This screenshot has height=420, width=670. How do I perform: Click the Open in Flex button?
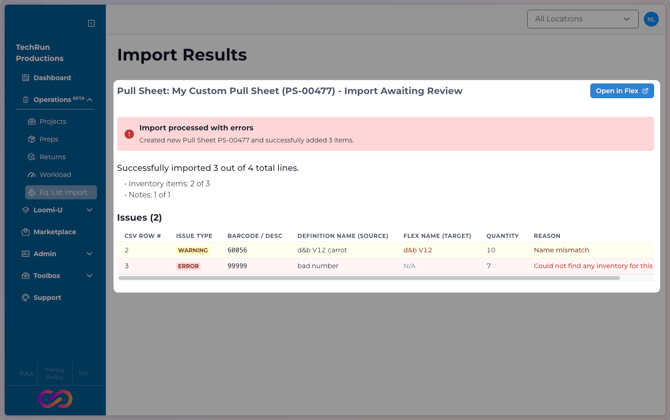622,91
